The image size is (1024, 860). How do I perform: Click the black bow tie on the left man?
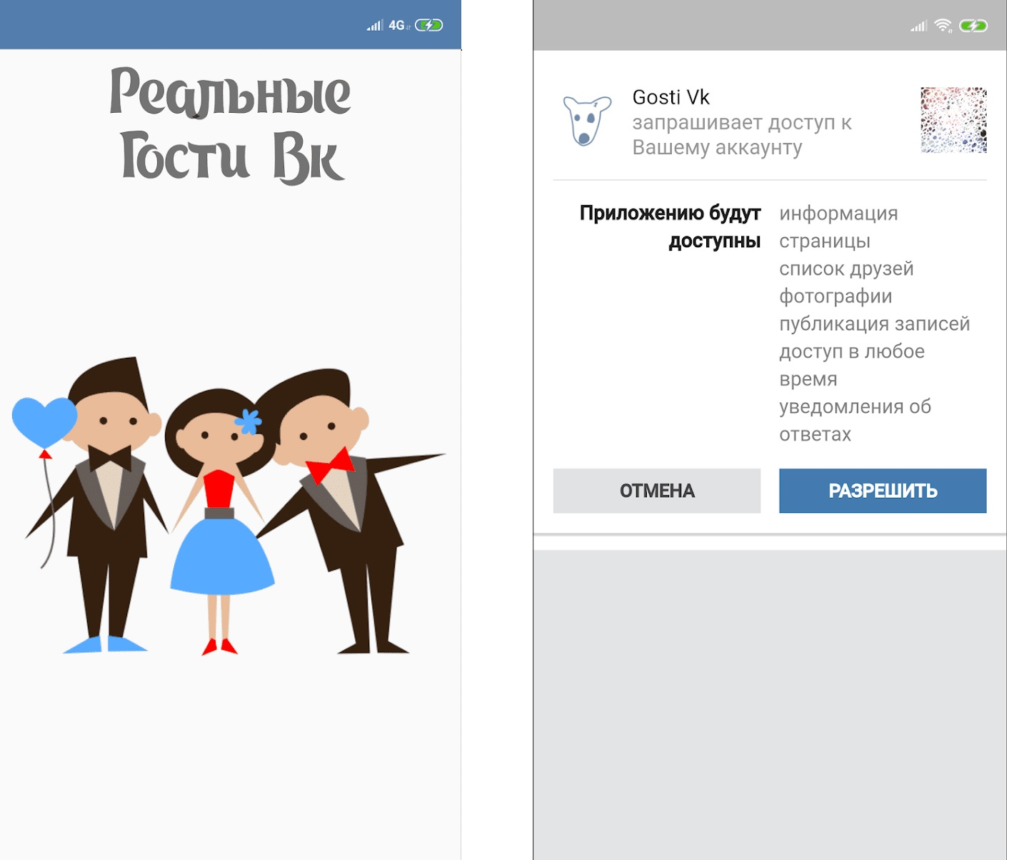(110, 459)
